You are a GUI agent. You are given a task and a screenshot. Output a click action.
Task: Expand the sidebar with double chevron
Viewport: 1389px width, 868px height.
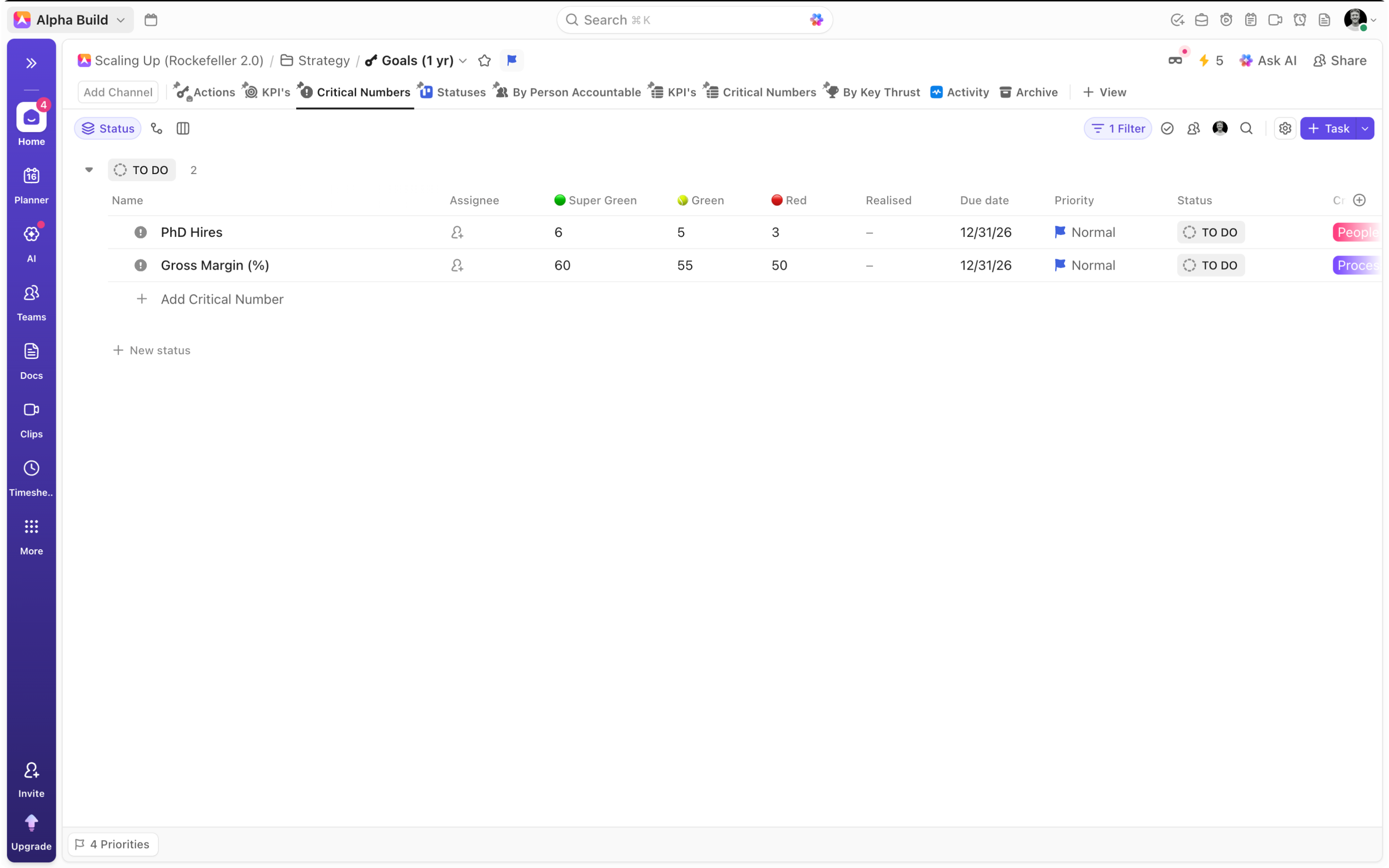(31, 63)
